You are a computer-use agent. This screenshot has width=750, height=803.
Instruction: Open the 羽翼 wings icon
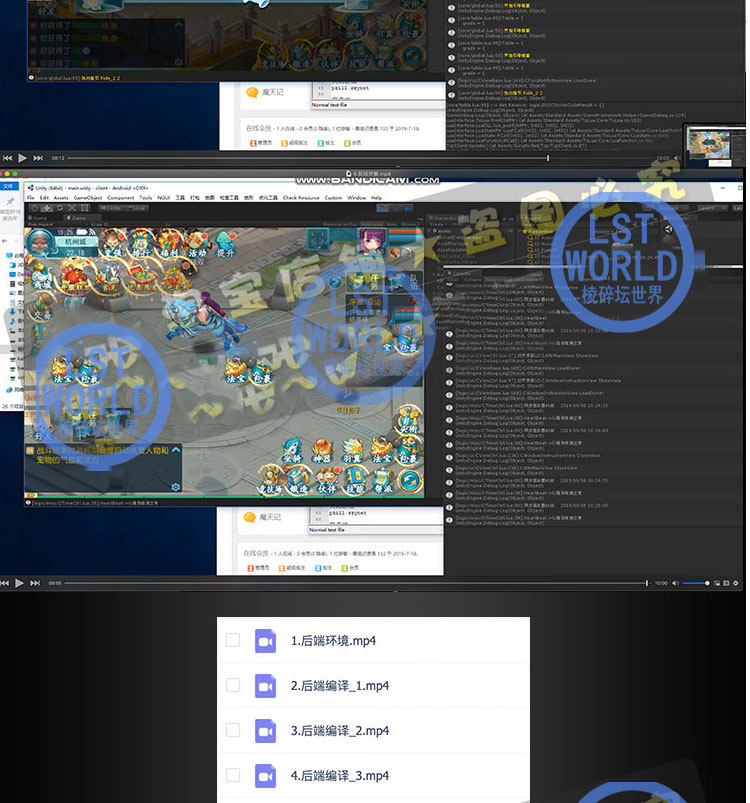coord(352,451)
